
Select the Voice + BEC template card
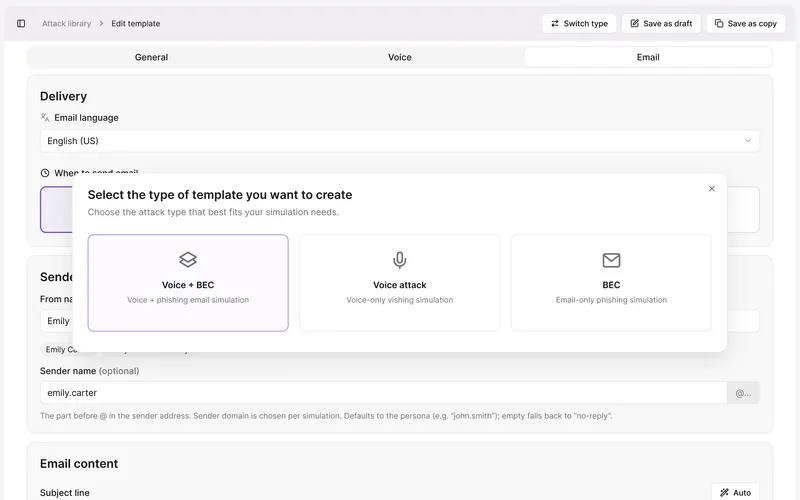tap(188, 283)
